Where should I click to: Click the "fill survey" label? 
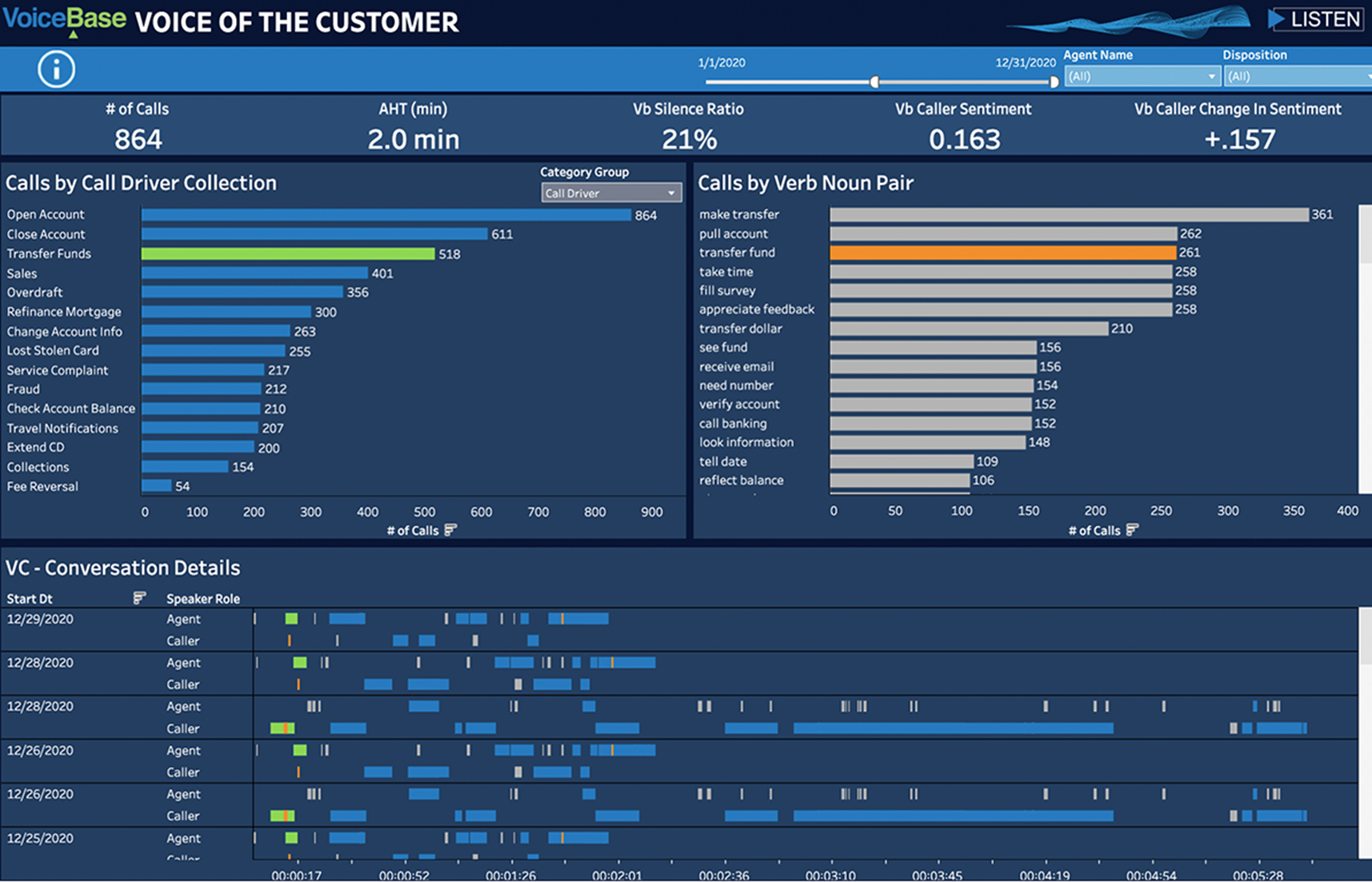[727, 290]
